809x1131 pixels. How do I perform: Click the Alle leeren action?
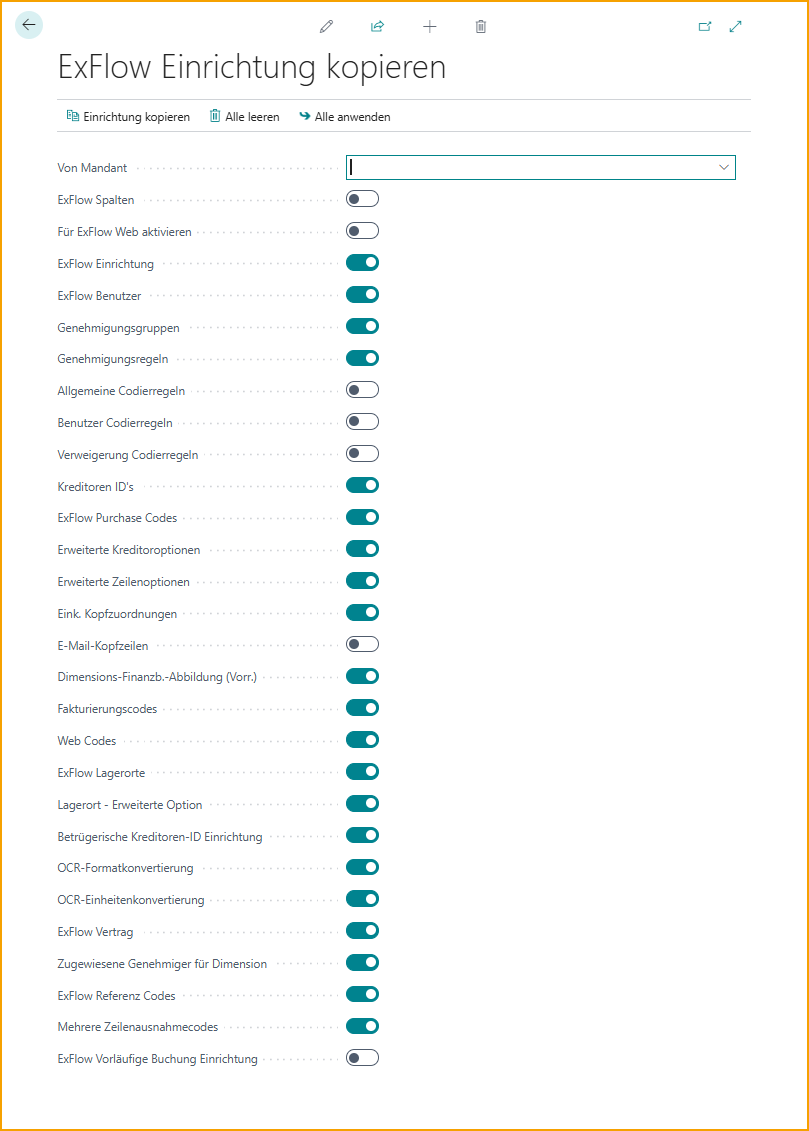point(252,116)
